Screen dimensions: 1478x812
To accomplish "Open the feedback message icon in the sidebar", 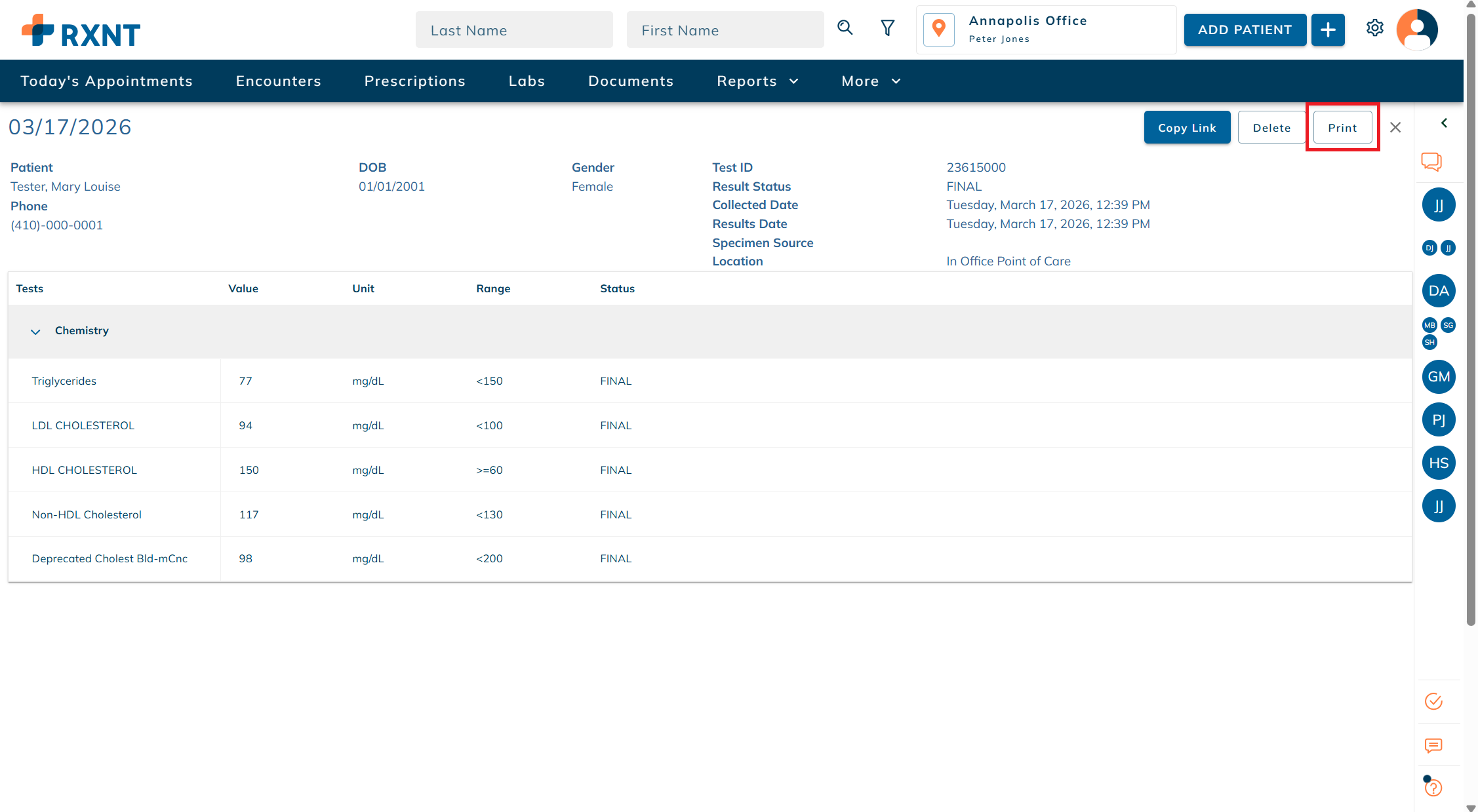I will click(1432, 746).
